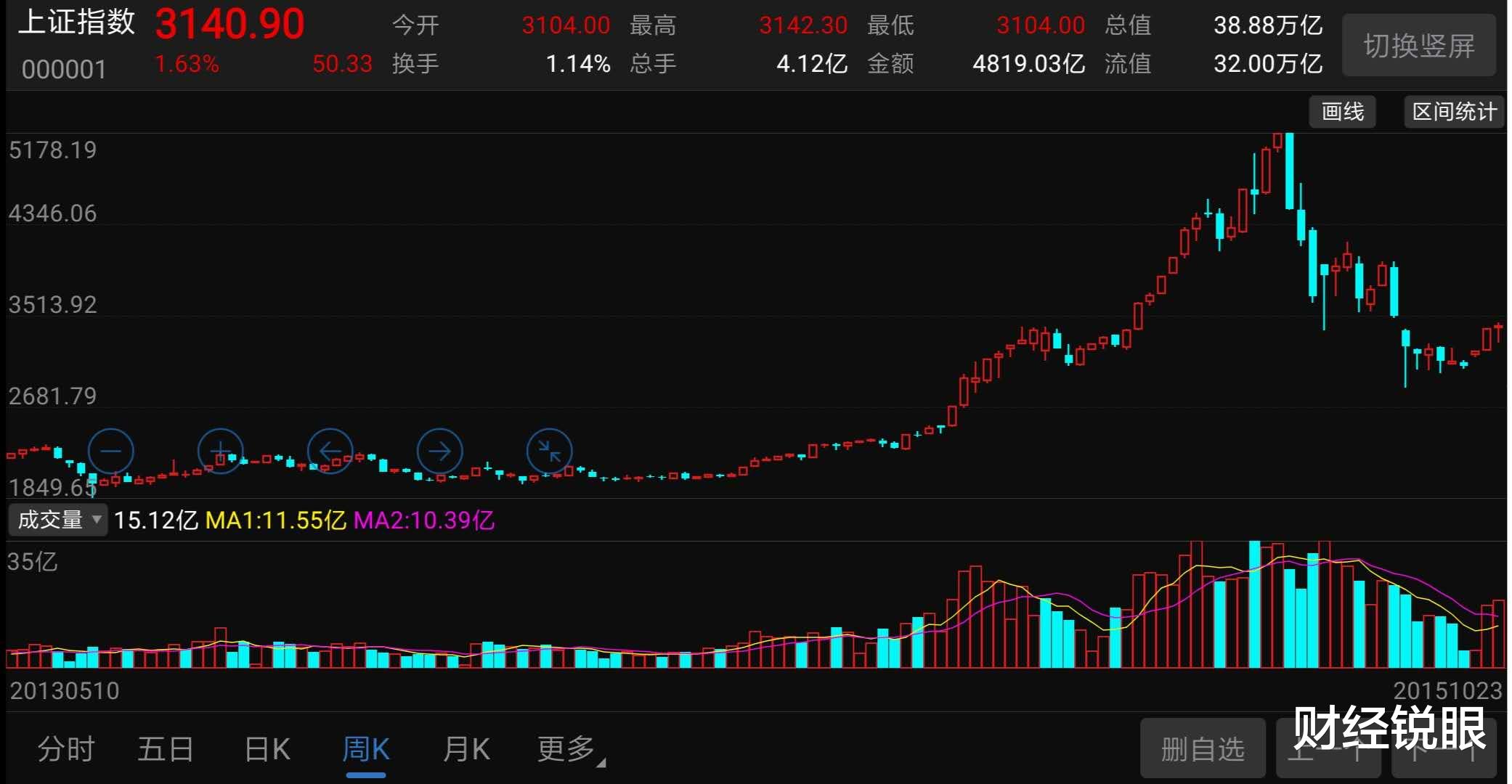The height and width of the screenshot is (784, 1512).
Task: Click the collapse arrows chart icon
Action: (549, 451)
